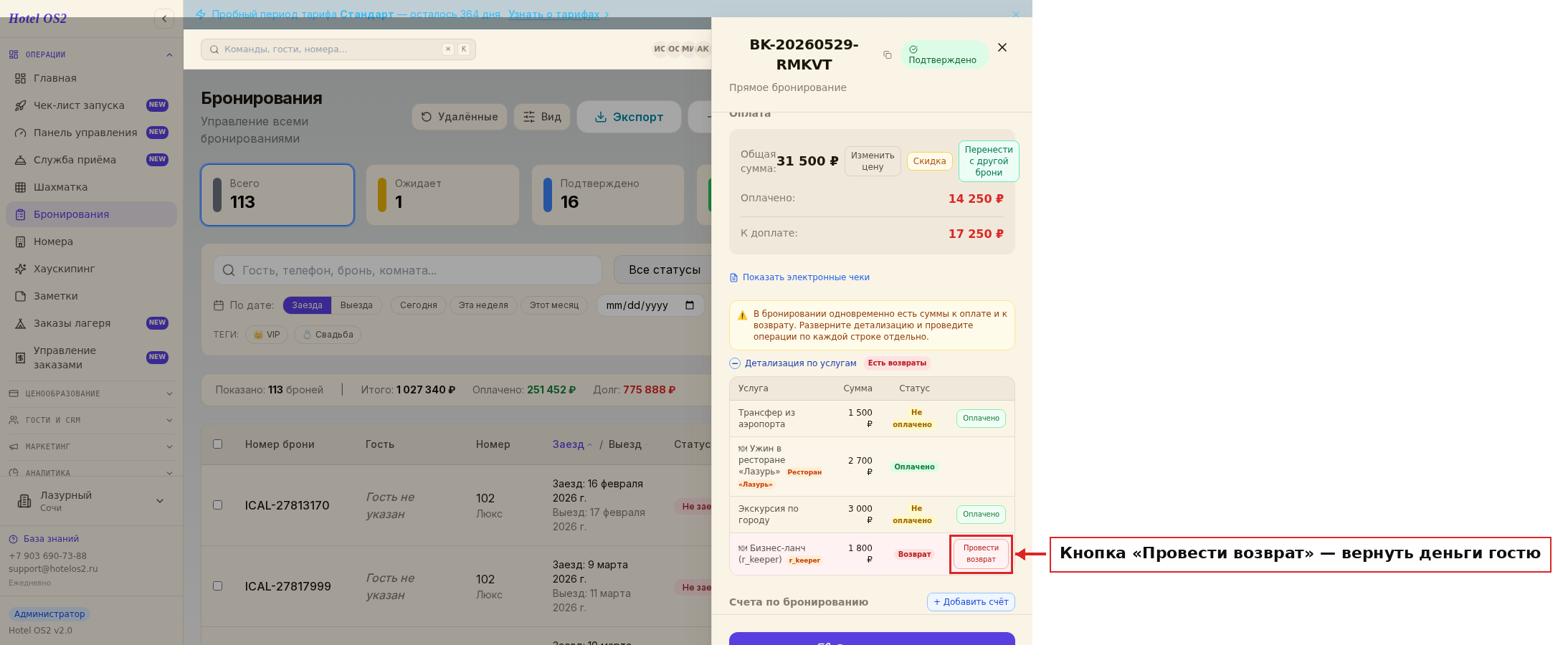Select Бронирования in the sidebar

pyautogui.click(x=91, y=214)
